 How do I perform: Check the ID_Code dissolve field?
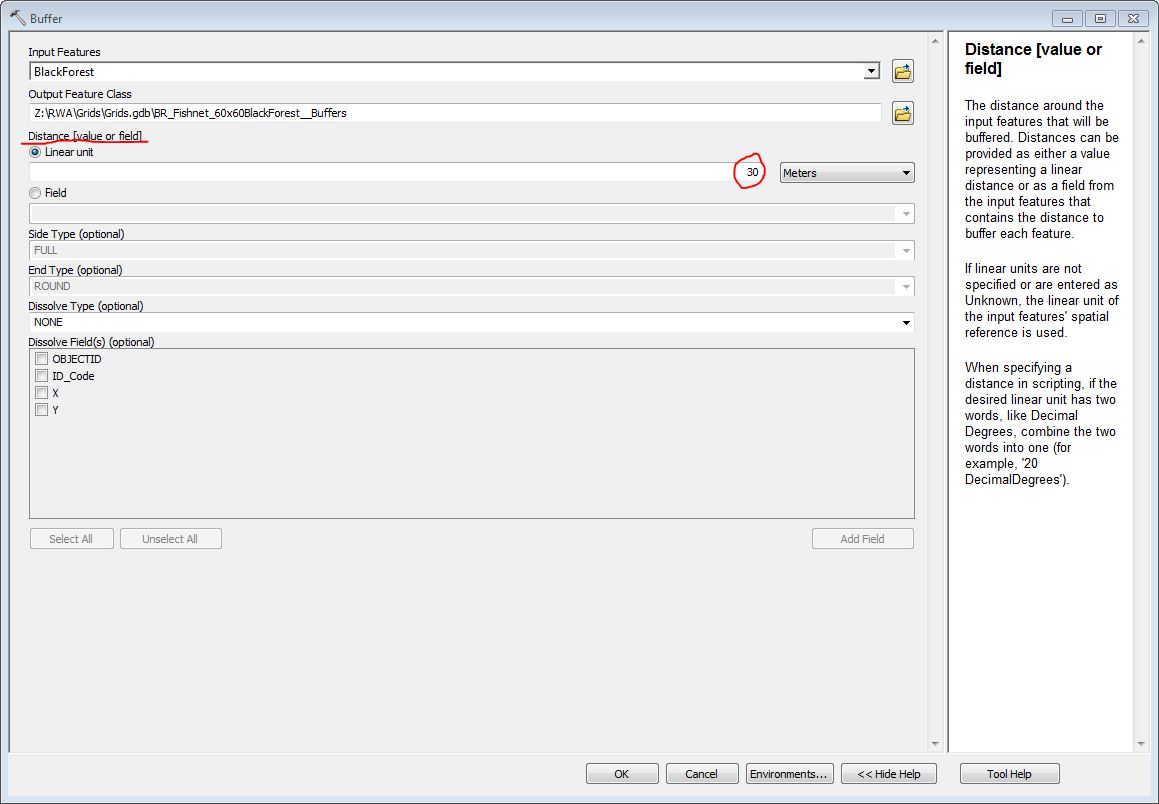41,375
